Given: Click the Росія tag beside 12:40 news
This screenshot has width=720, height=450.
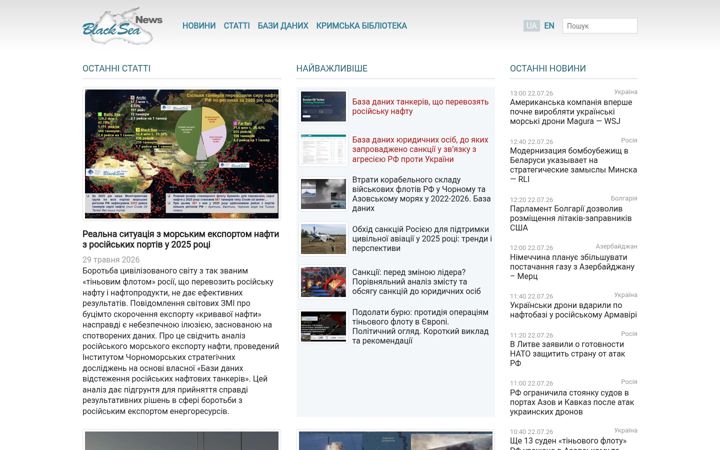Looking at the screenshot, I should pos(629,140).
